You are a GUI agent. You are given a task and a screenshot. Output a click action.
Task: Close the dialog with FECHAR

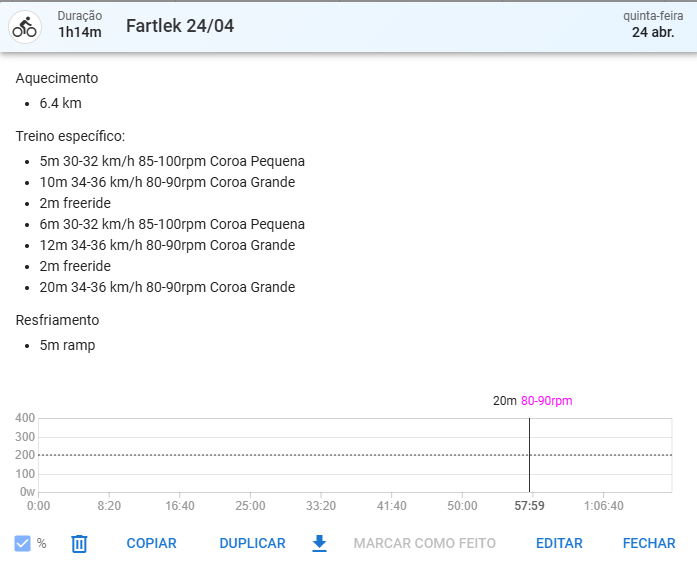pyautogui.click(x=649, y=543)
